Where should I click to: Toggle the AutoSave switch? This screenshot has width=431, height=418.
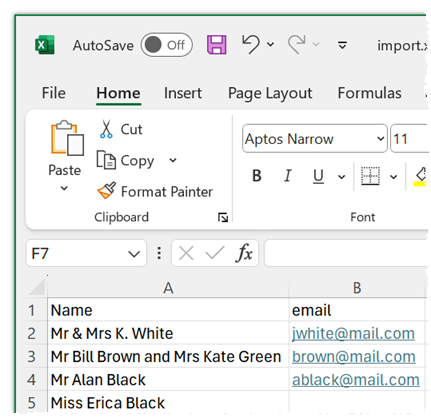(x=166, y=45)
